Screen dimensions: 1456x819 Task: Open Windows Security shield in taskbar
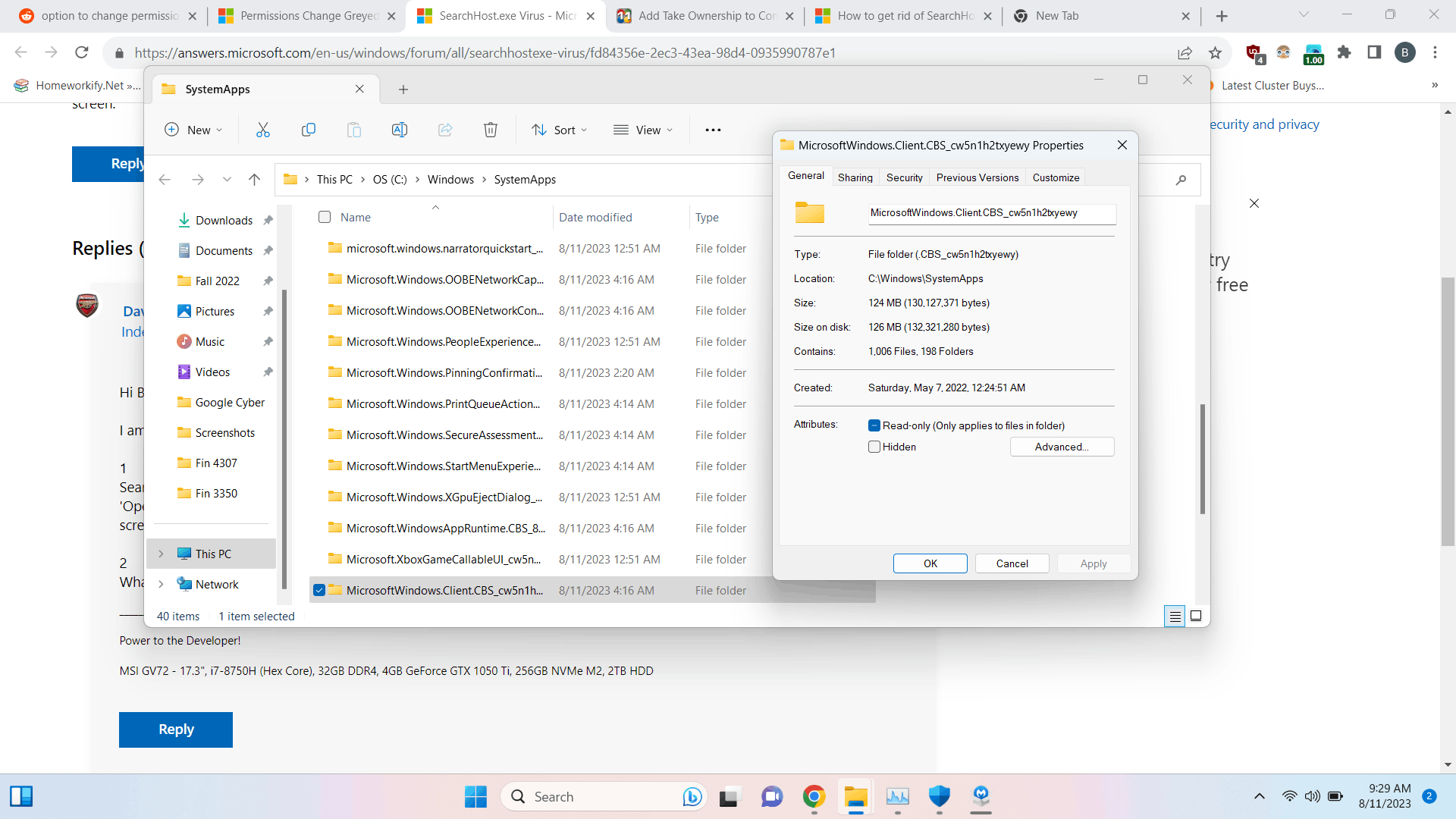[939, 796]
